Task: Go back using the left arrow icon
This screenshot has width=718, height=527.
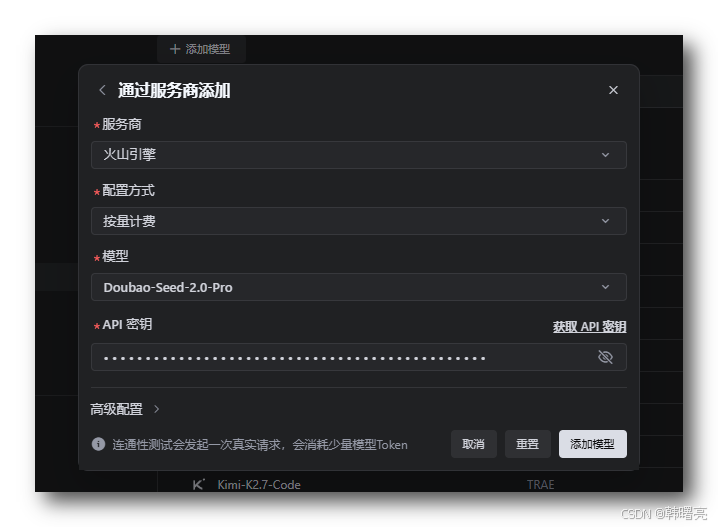Action: 103,90
